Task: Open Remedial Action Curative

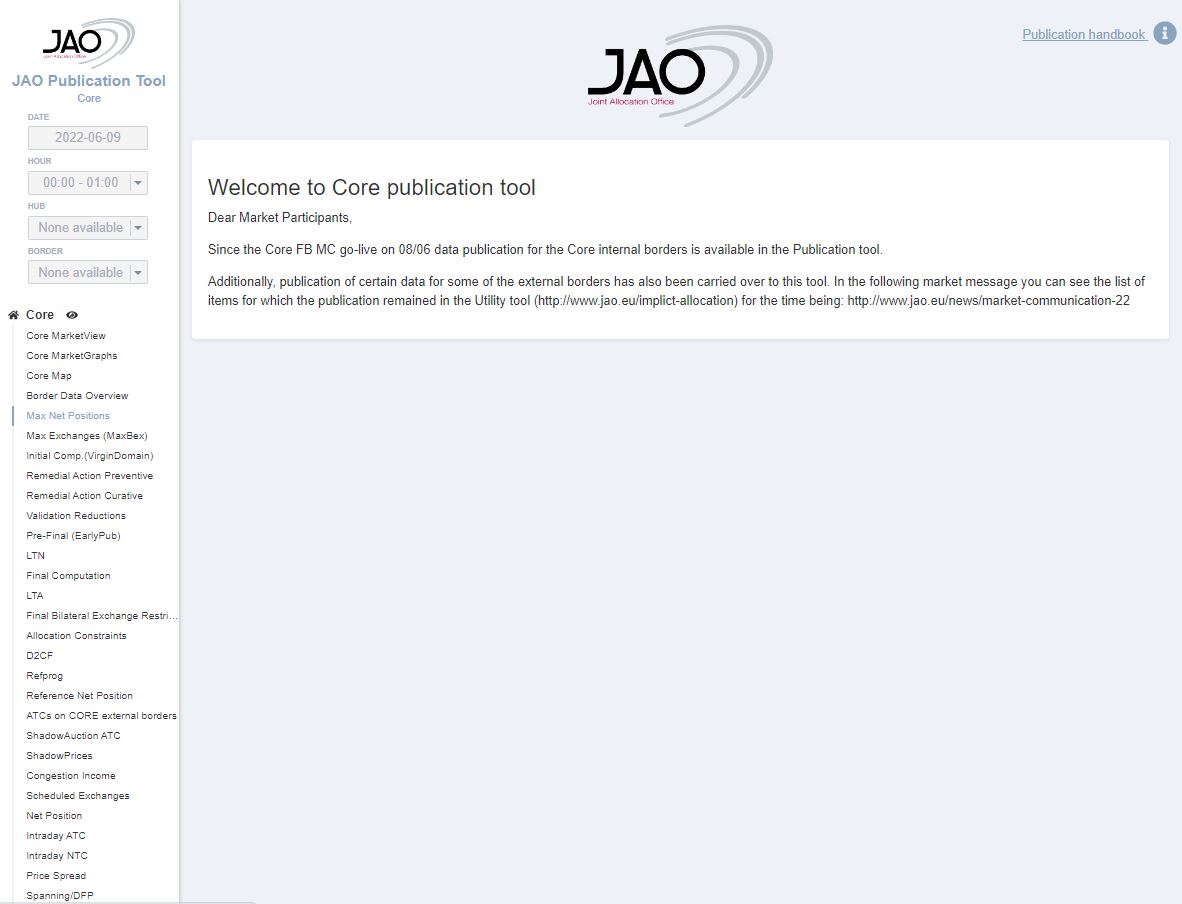Action: pos(84,495)
